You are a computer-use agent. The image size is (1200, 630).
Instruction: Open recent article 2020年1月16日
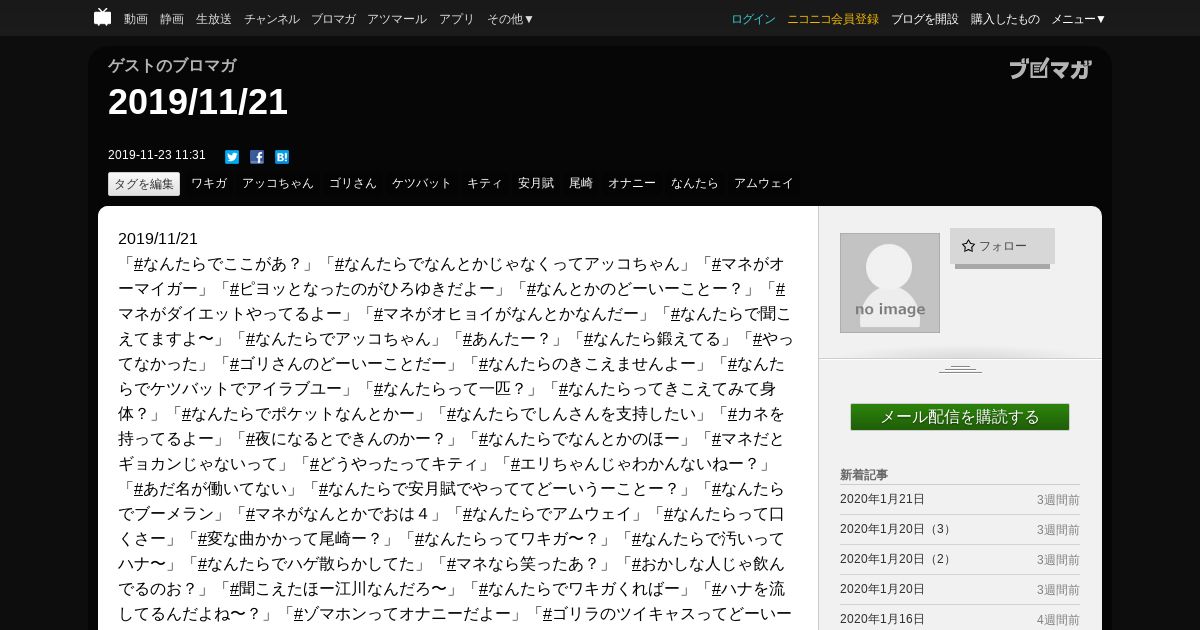882,620
